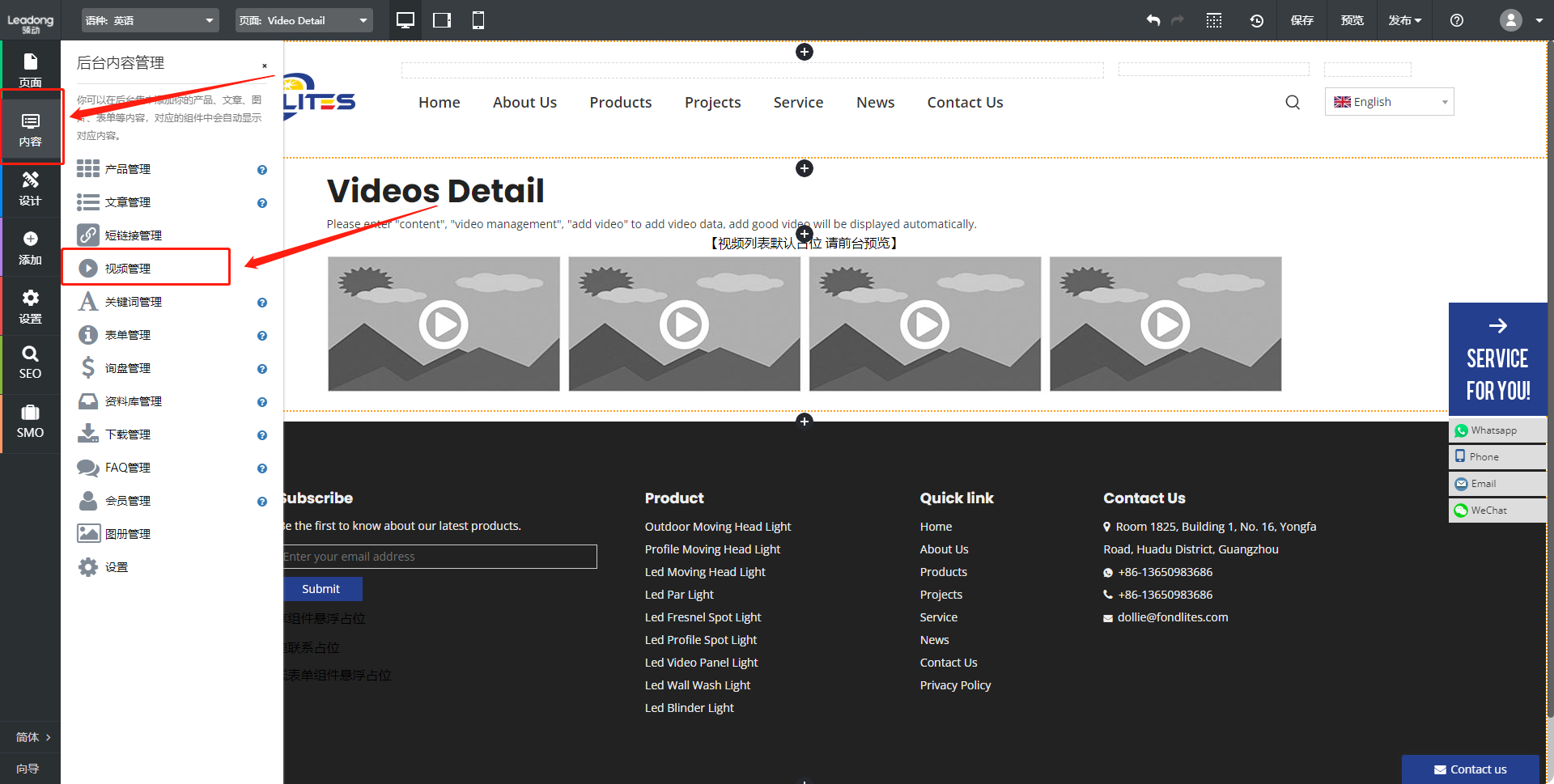Switch to mobile phone preview icon
The image size is (1554, 784).
[x=478, y=20]
